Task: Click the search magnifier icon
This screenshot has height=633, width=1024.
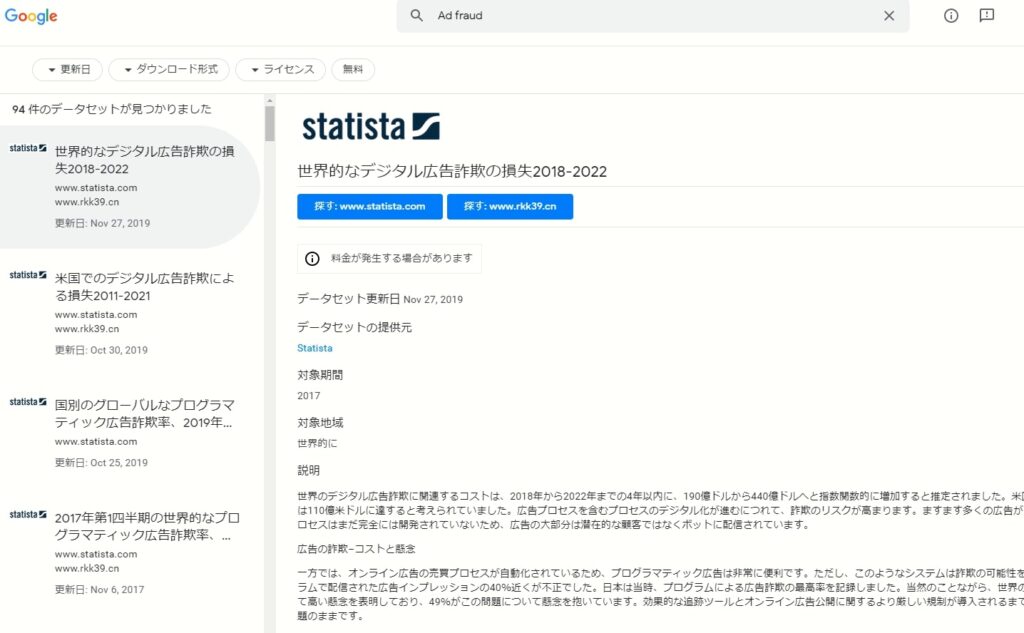Action: click(x=416, y=15)
